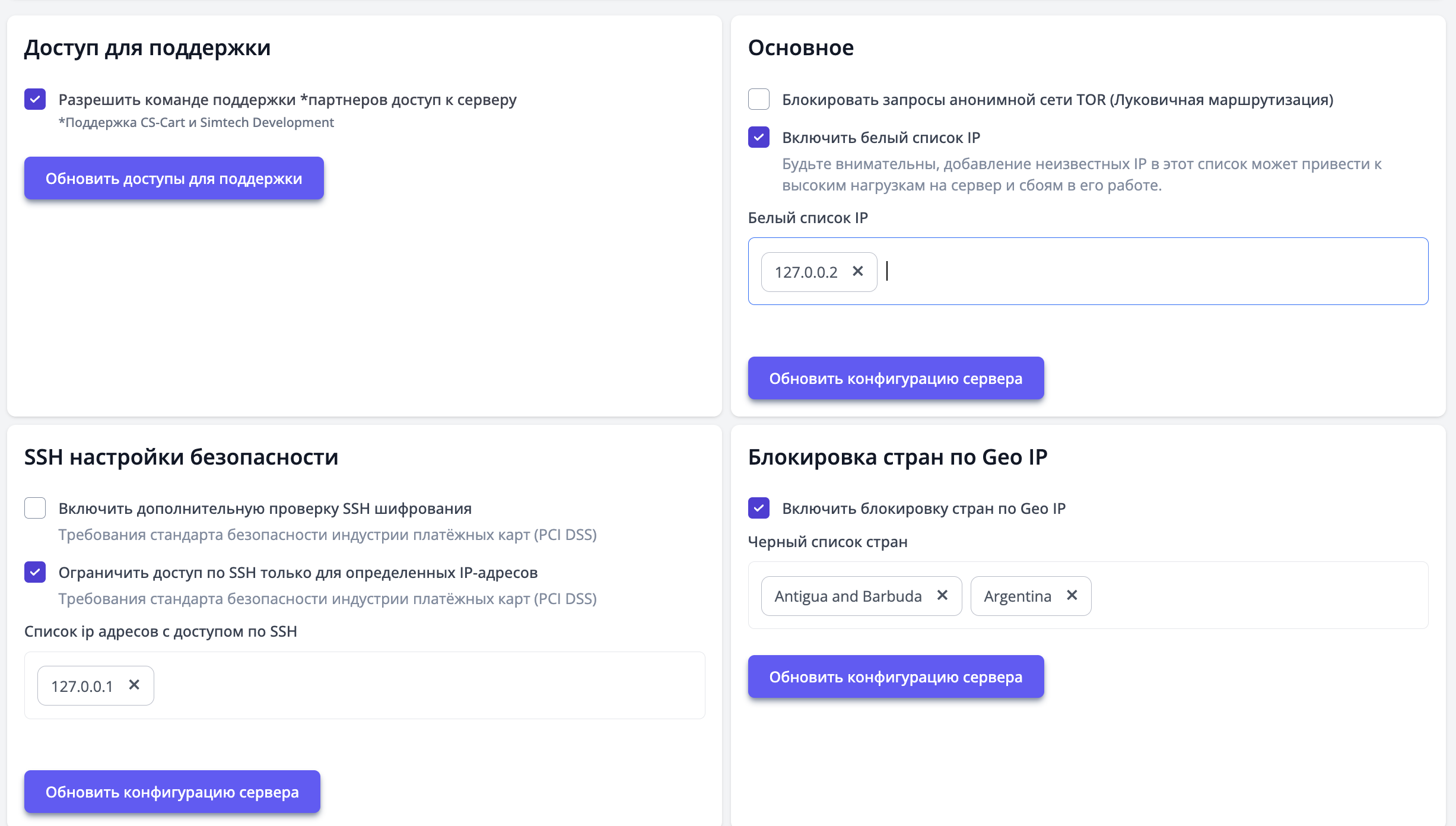Click the Antigua and Barbuda tag label

coord(848,596)
